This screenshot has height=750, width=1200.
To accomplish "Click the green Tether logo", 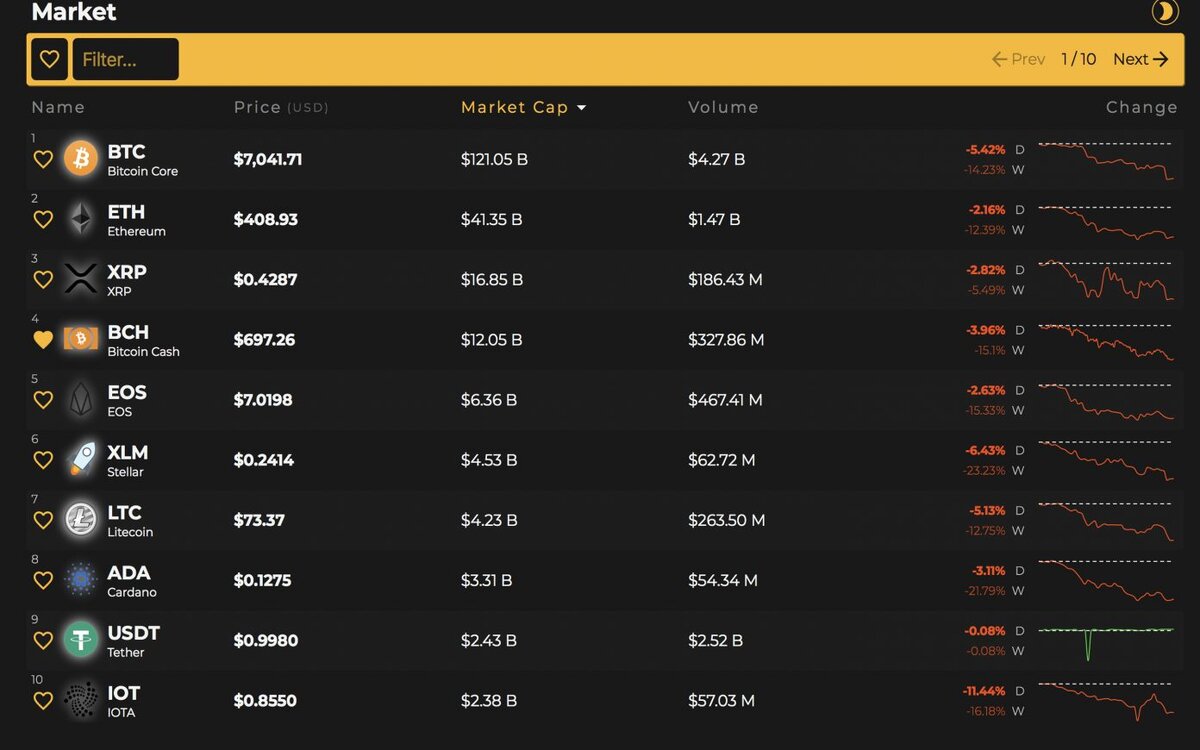I will click(x=81, y=639).
